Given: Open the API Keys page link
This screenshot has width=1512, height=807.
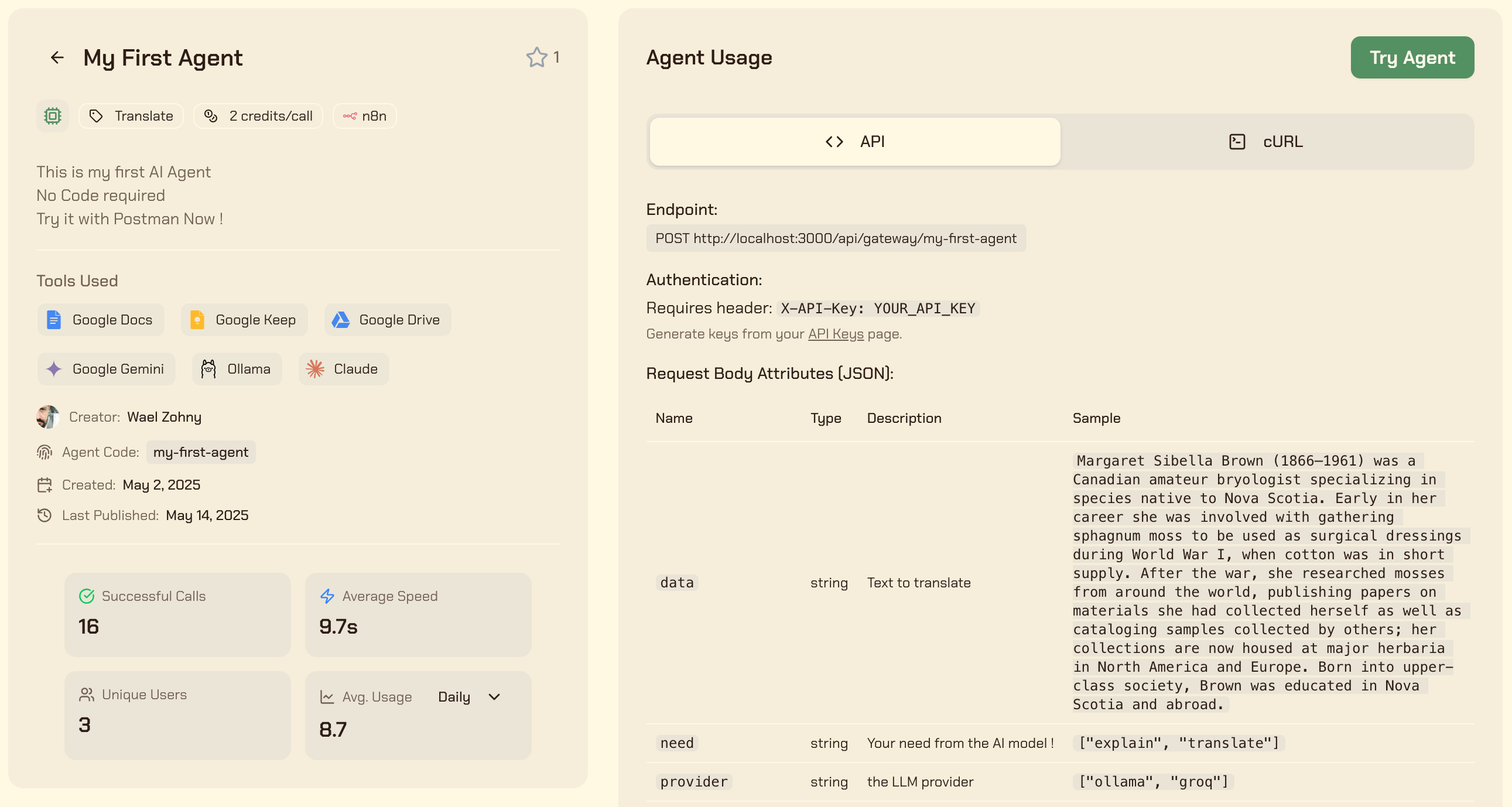Looking at the screenshot, I should (x=834, y=333).
